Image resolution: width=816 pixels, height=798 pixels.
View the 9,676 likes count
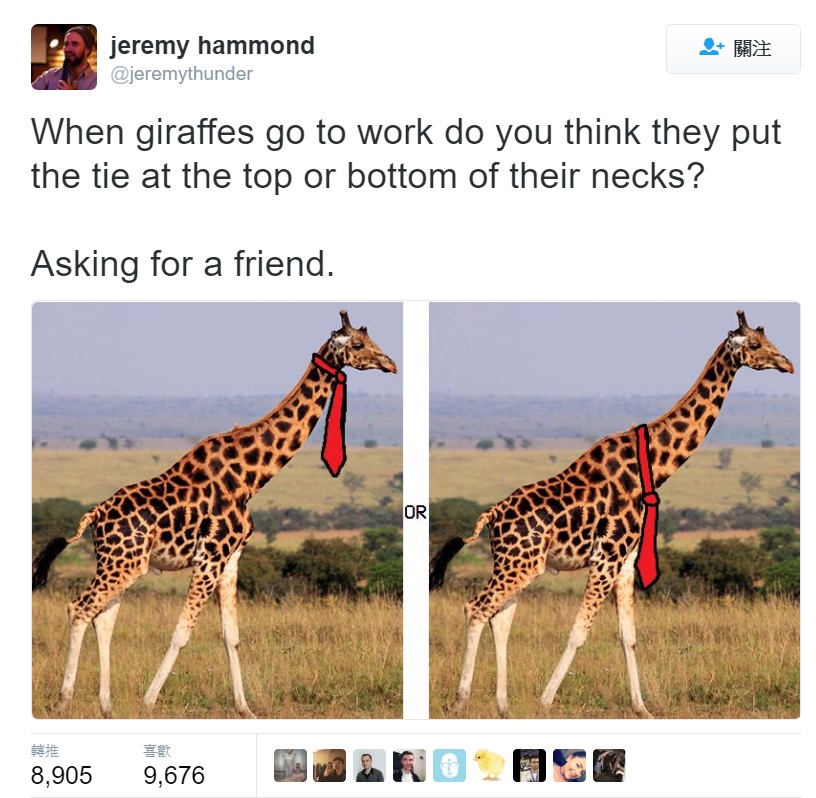tap(174, 775)
